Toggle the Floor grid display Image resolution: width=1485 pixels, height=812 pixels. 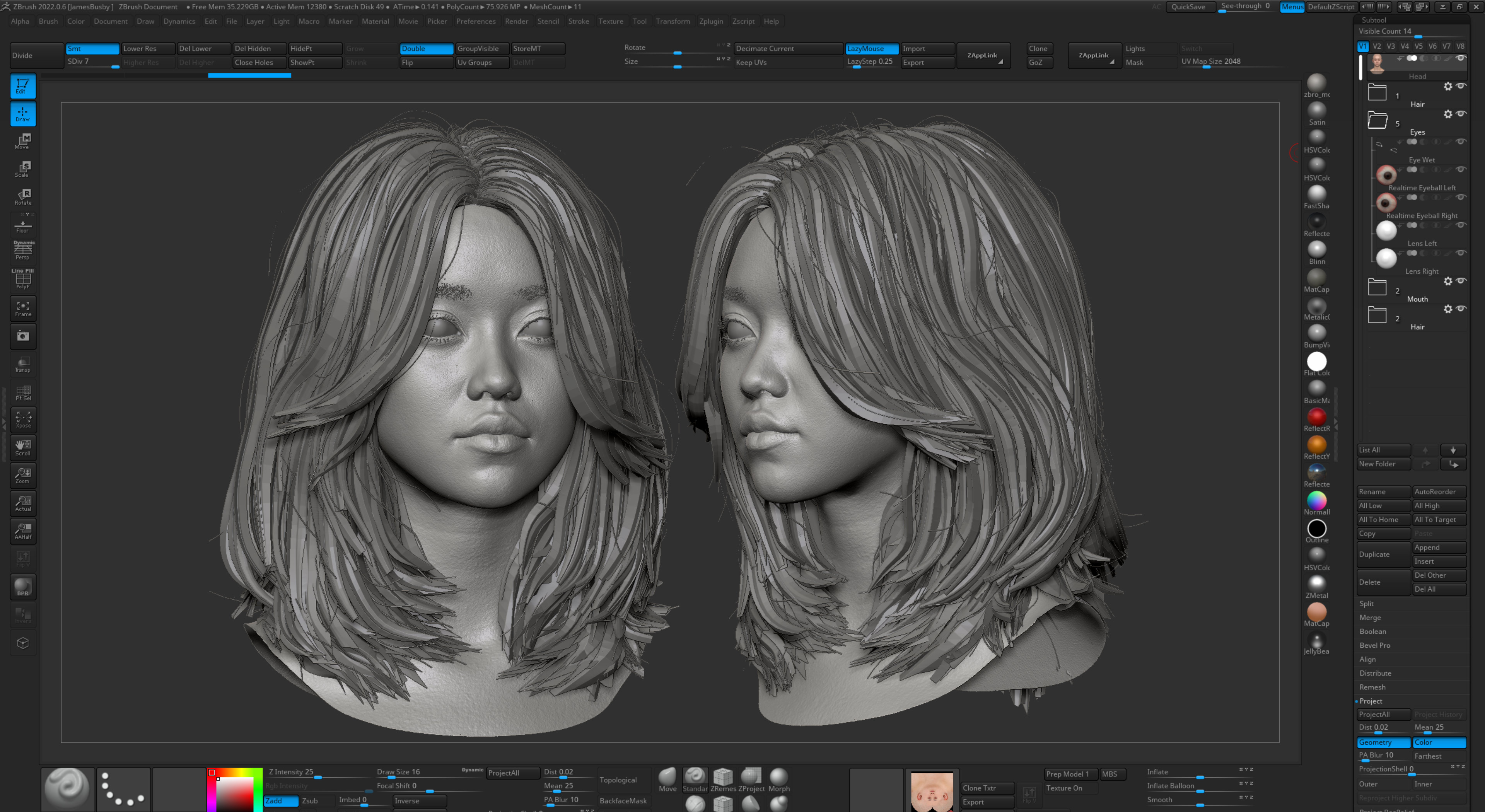[22, 225]
